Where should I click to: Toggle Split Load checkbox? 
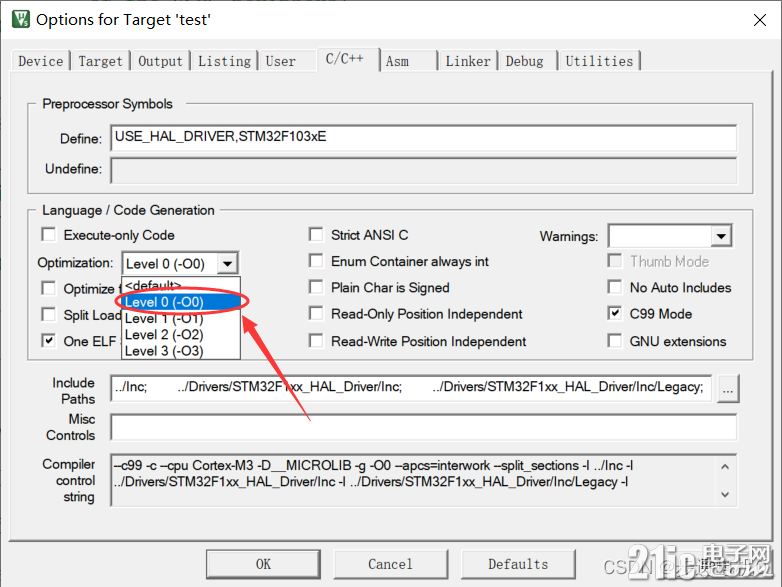(x=49, y=314)
